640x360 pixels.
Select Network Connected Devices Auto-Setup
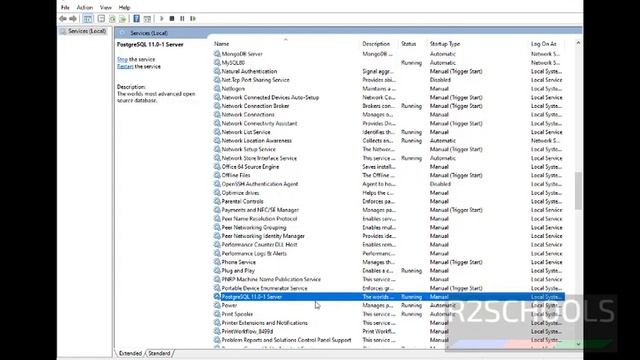[x=389, y=98]
